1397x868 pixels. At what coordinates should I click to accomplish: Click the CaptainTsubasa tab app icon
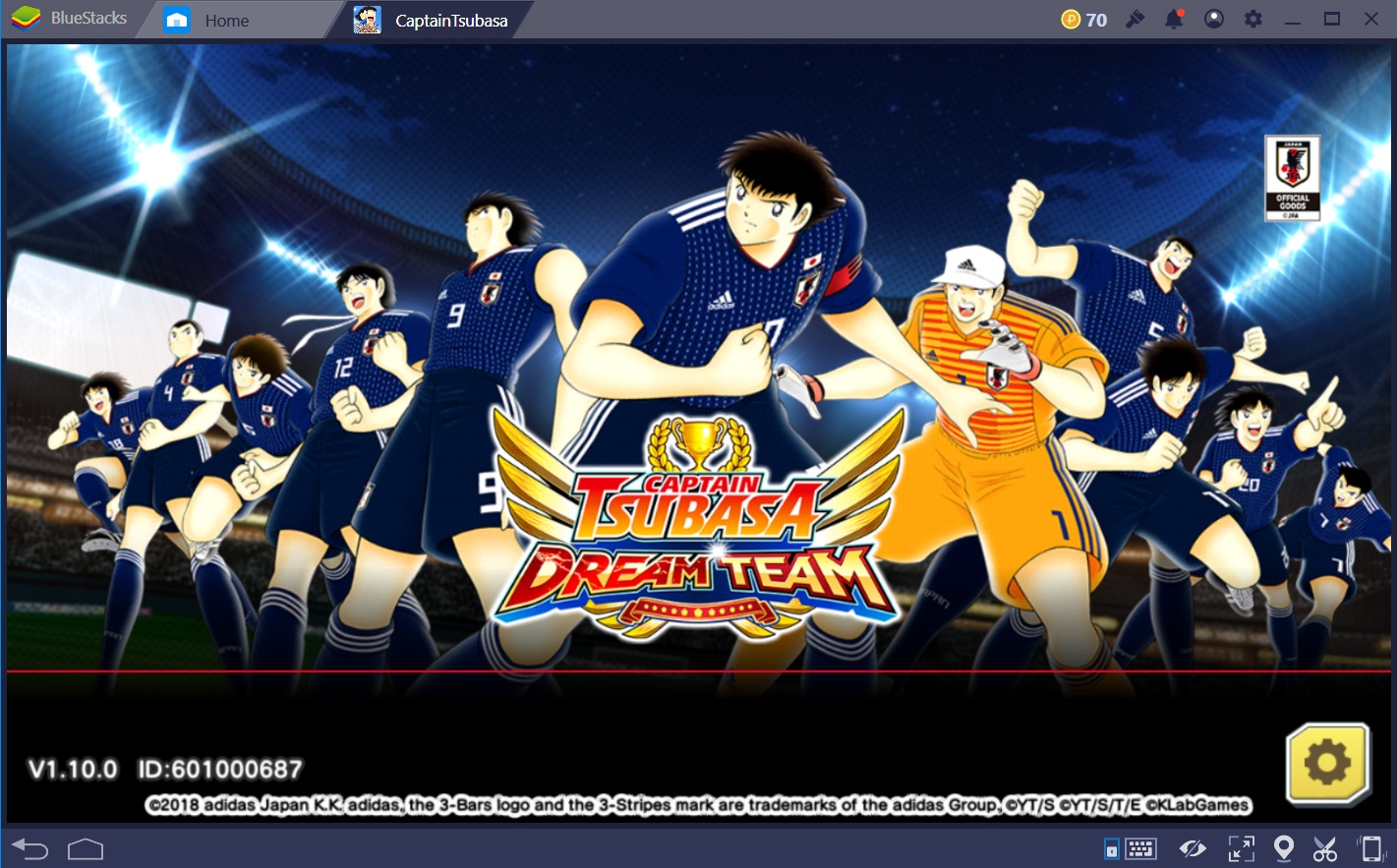tap(367, 20)
